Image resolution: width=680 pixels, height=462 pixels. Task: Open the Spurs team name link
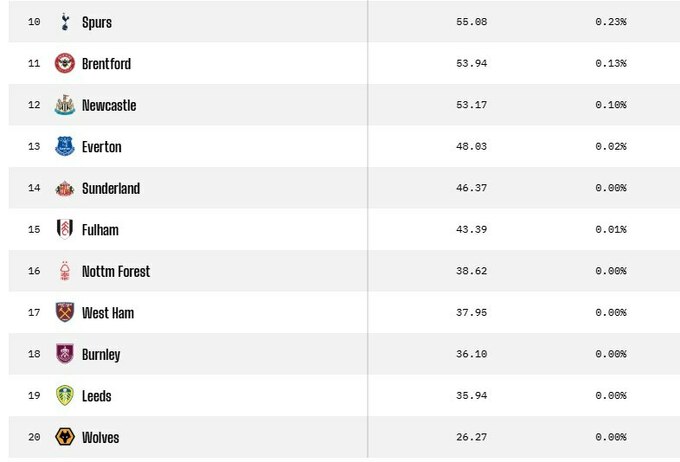[97, 22]
